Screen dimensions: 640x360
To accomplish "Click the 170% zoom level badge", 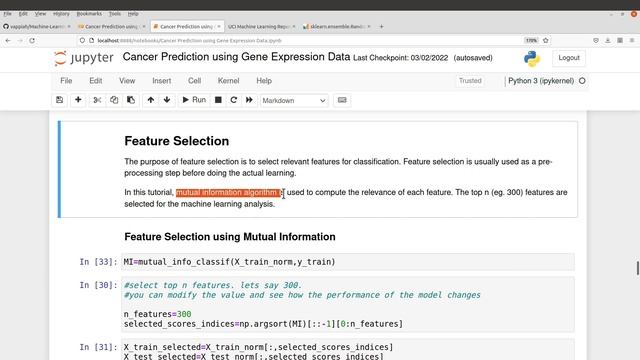I will point(531,40).
